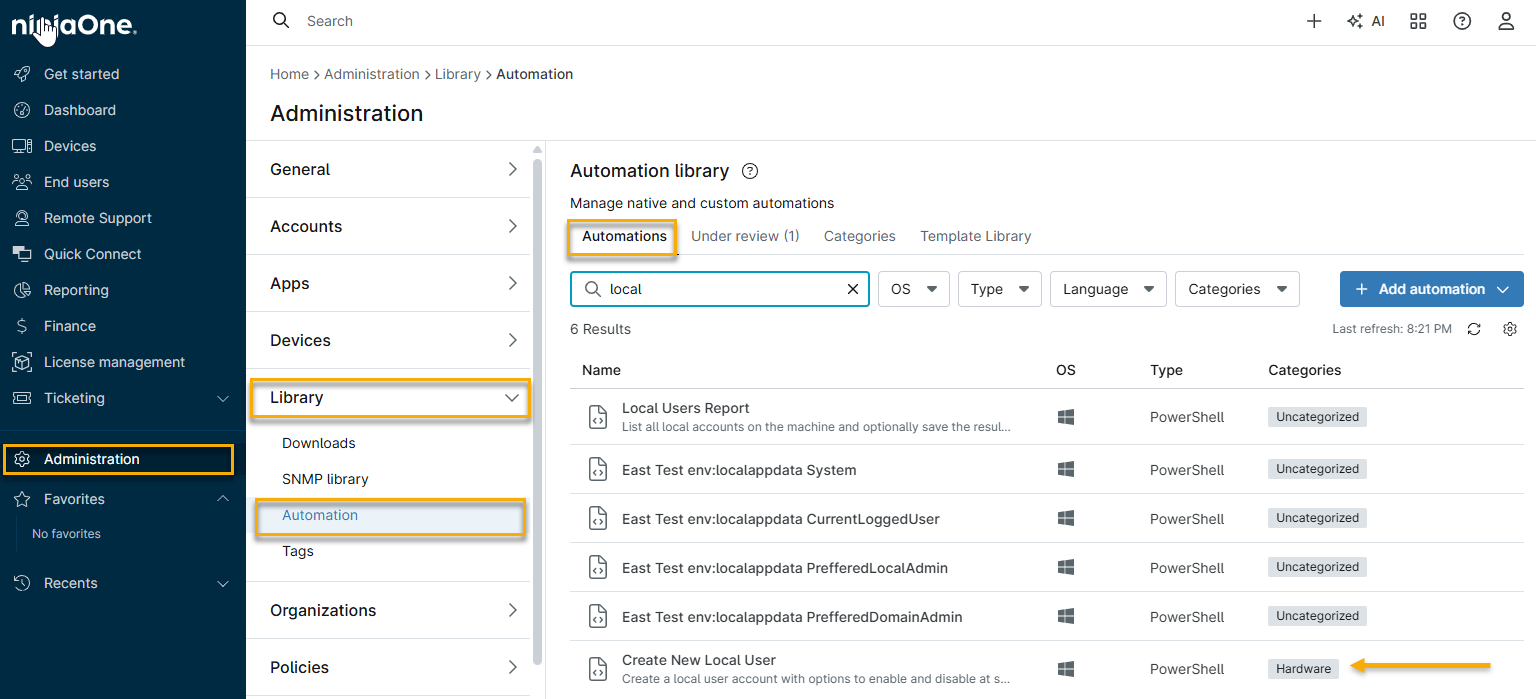Screen dimensions: 1536x699
Task: Switch to the Under review tab
Action: tap(745, 236)
